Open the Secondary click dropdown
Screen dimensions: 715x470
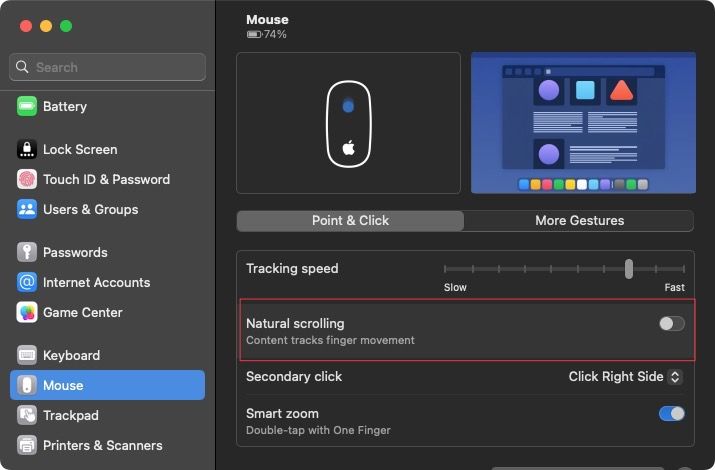625,377
